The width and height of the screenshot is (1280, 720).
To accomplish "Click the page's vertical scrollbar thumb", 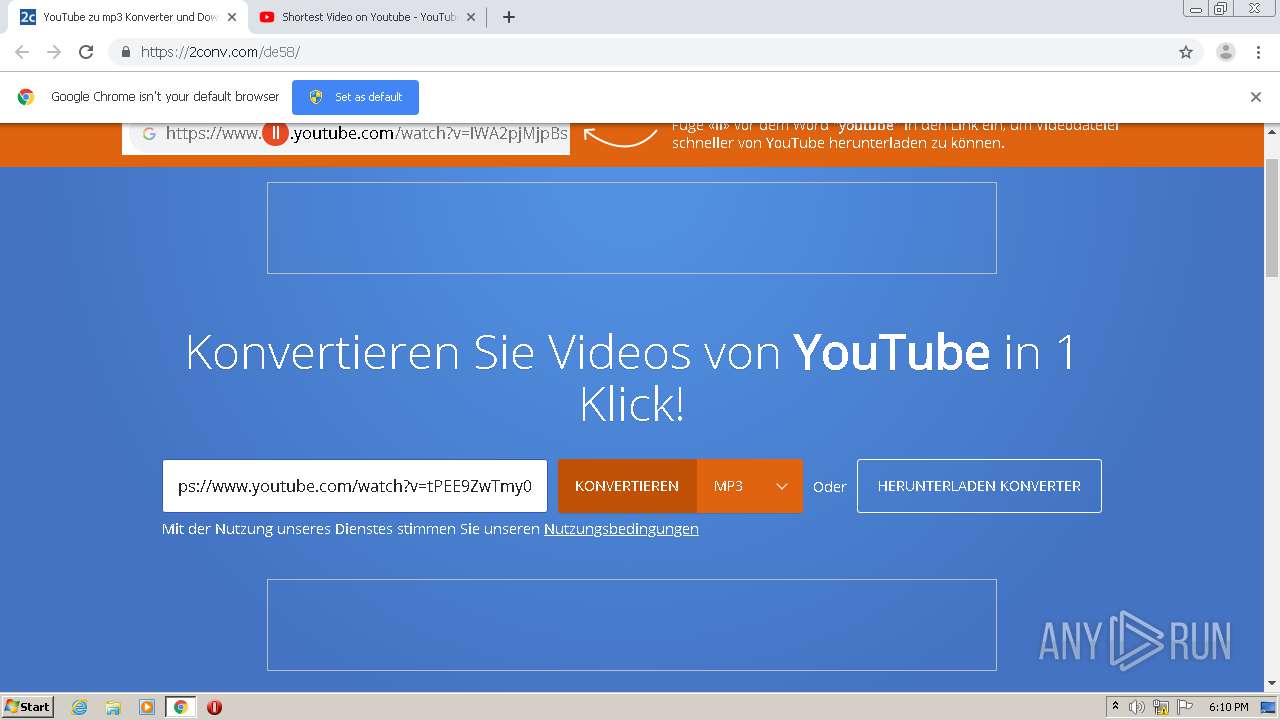I will [1272, 217].
